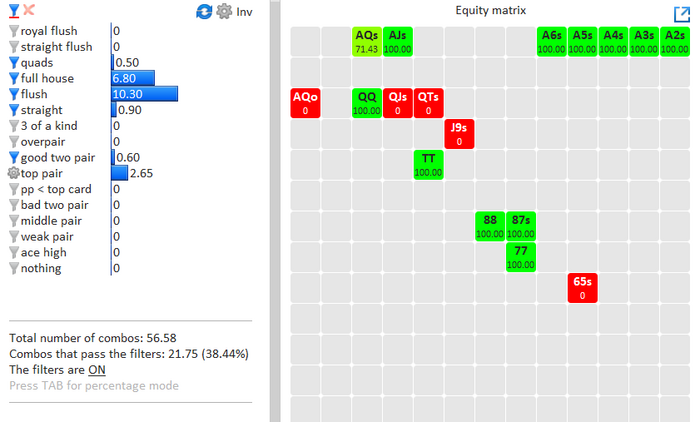Click the underlined ON filters link
The image size is (700, 422).
97,369
